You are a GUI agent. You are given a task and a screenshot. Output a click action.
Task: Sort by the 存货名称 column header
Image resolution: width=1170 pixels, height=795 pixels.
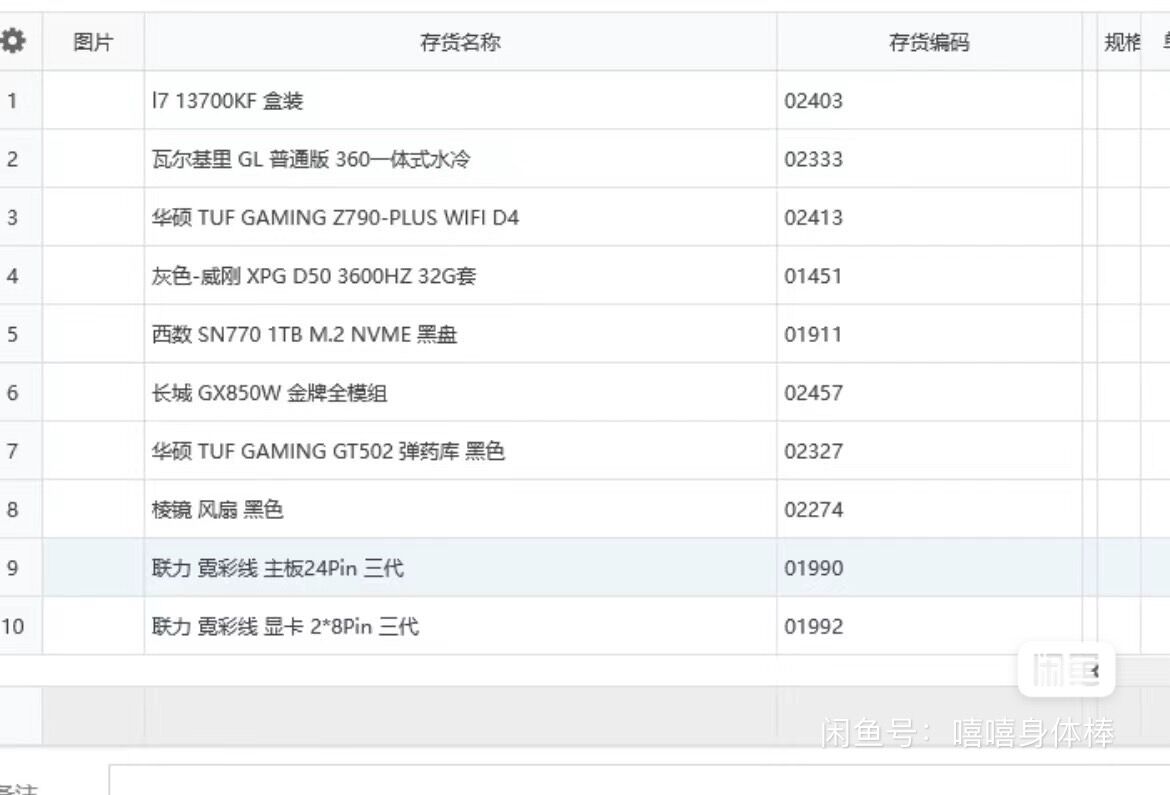click(460, 42)
